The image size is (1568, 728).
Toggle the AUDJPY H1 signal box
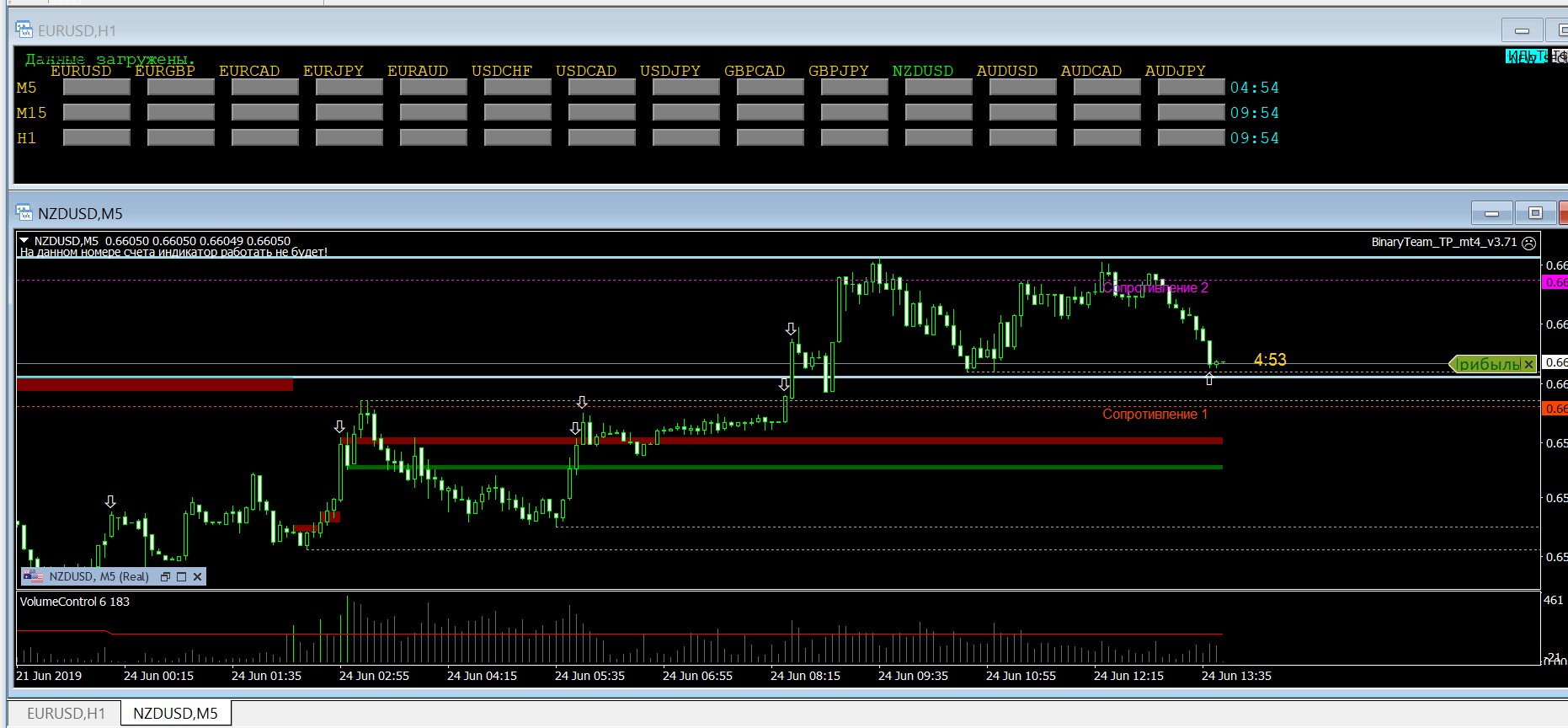[1192, 138]
